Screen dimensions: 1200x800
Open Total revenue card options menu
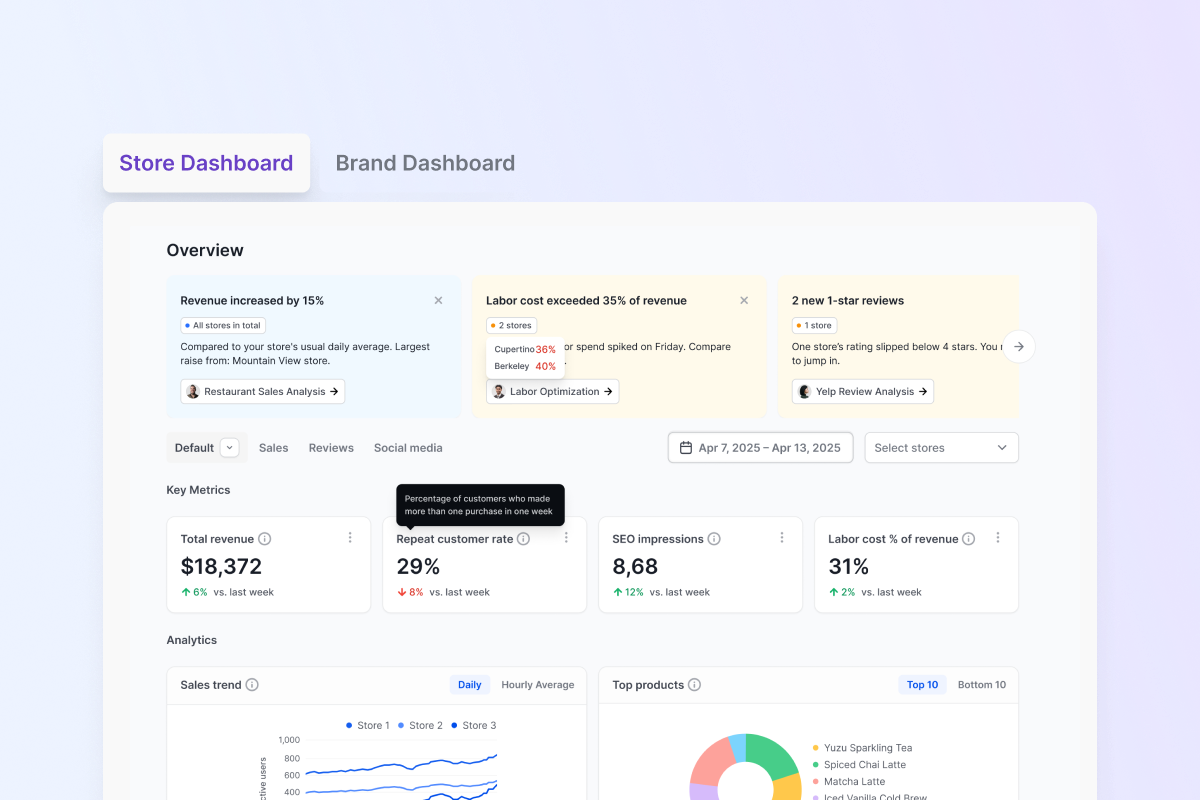tap(350, 538)
